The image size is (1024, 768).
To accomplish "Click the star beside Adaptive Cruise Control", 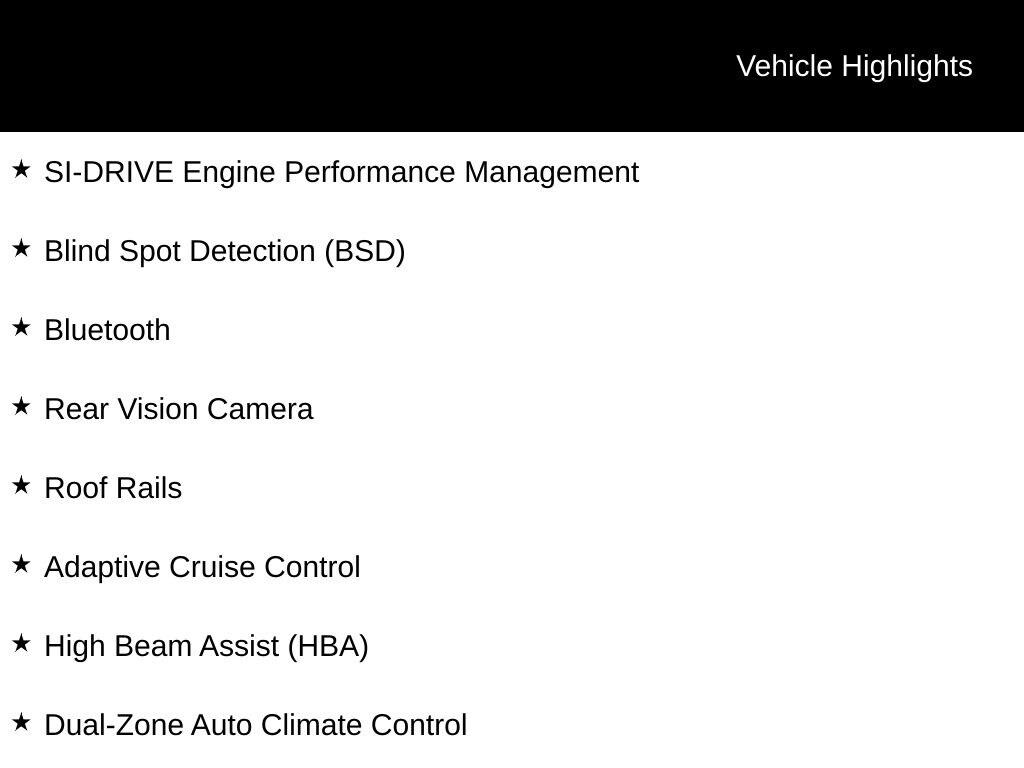I will point(21,564).
